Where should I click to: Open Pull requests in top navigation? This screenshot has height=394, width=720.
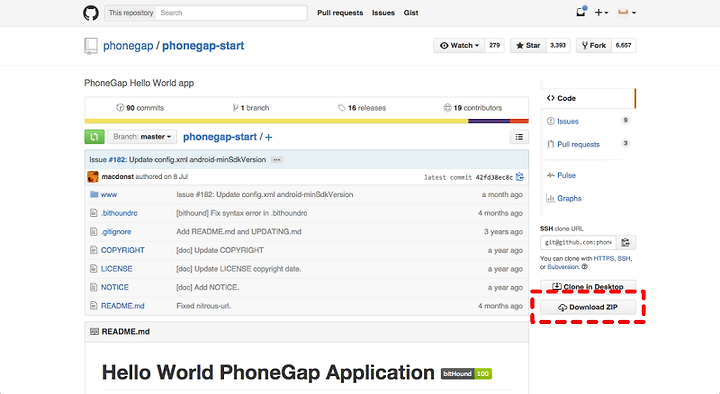pyautogui.click(x=340, y=13)
